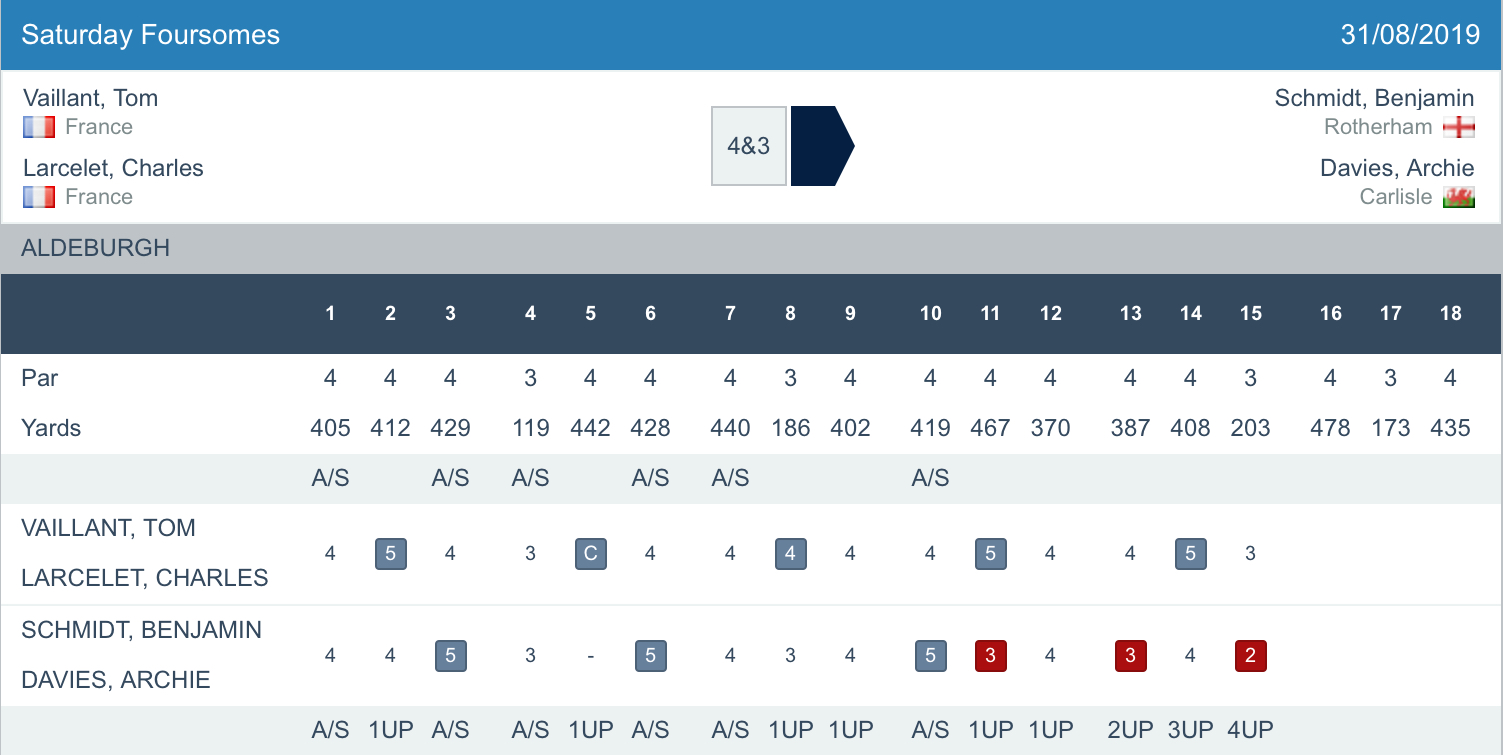Click Schmidt's bogey 5 badge on hole 10

pos(930,656)
